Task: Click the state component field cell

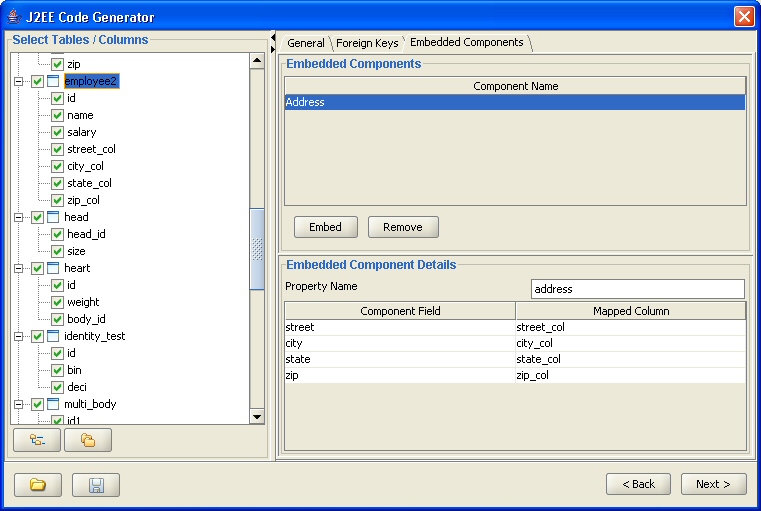Action: coord(400,359)
